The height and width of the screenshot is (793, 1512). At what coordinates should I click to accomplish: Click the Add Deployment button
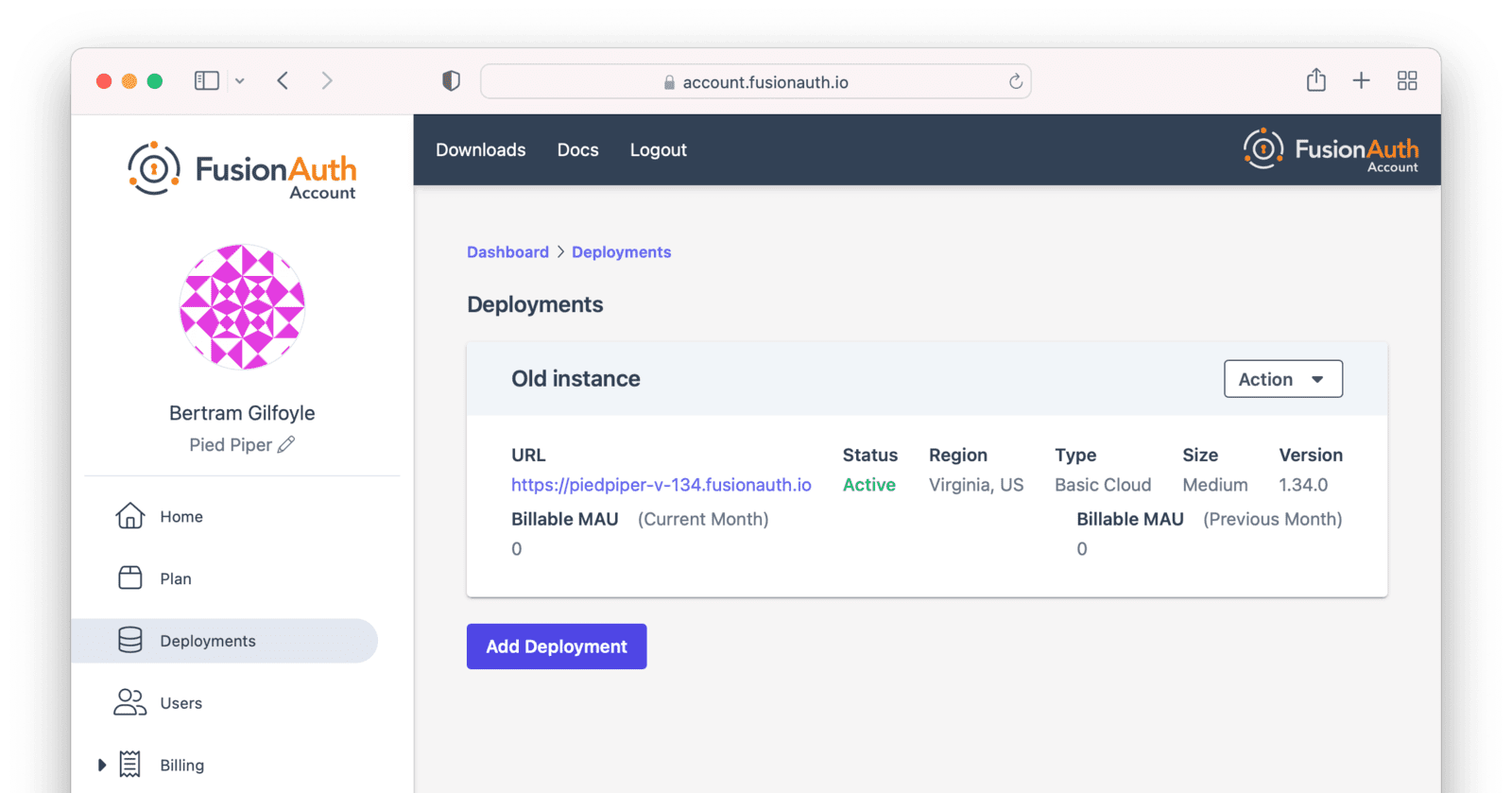tap(557, 646)
